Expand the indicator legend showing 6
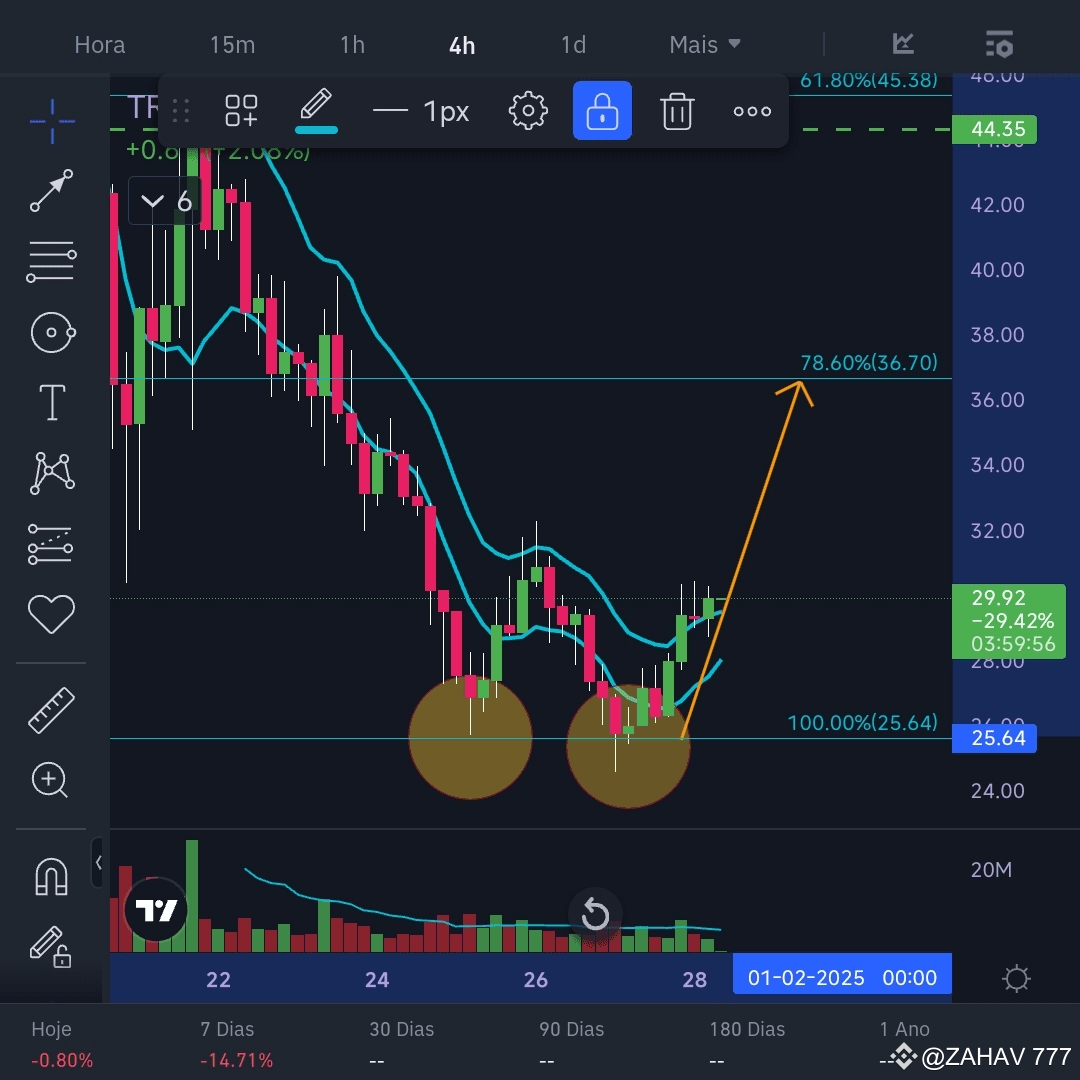The image size is (1080, 1080). click(165, 201)
